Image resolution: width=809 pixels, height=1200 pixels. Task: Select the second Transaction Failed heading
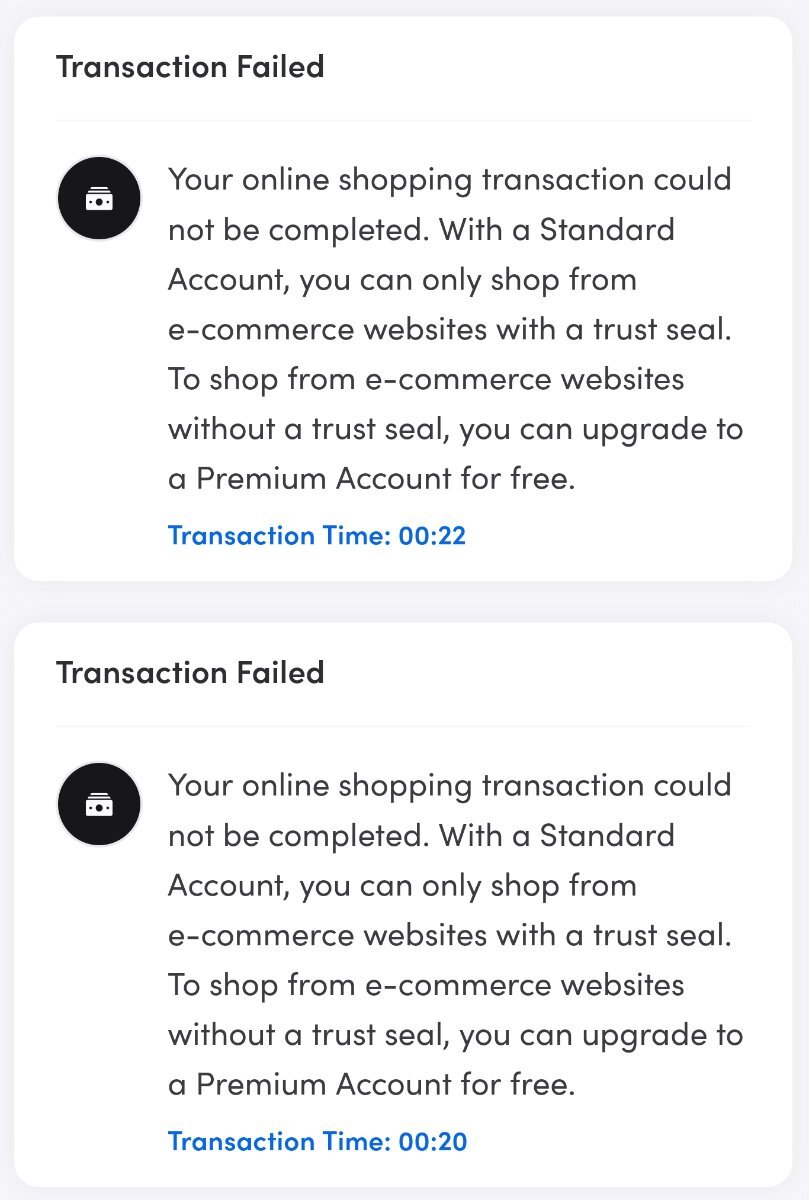(190, 672)
